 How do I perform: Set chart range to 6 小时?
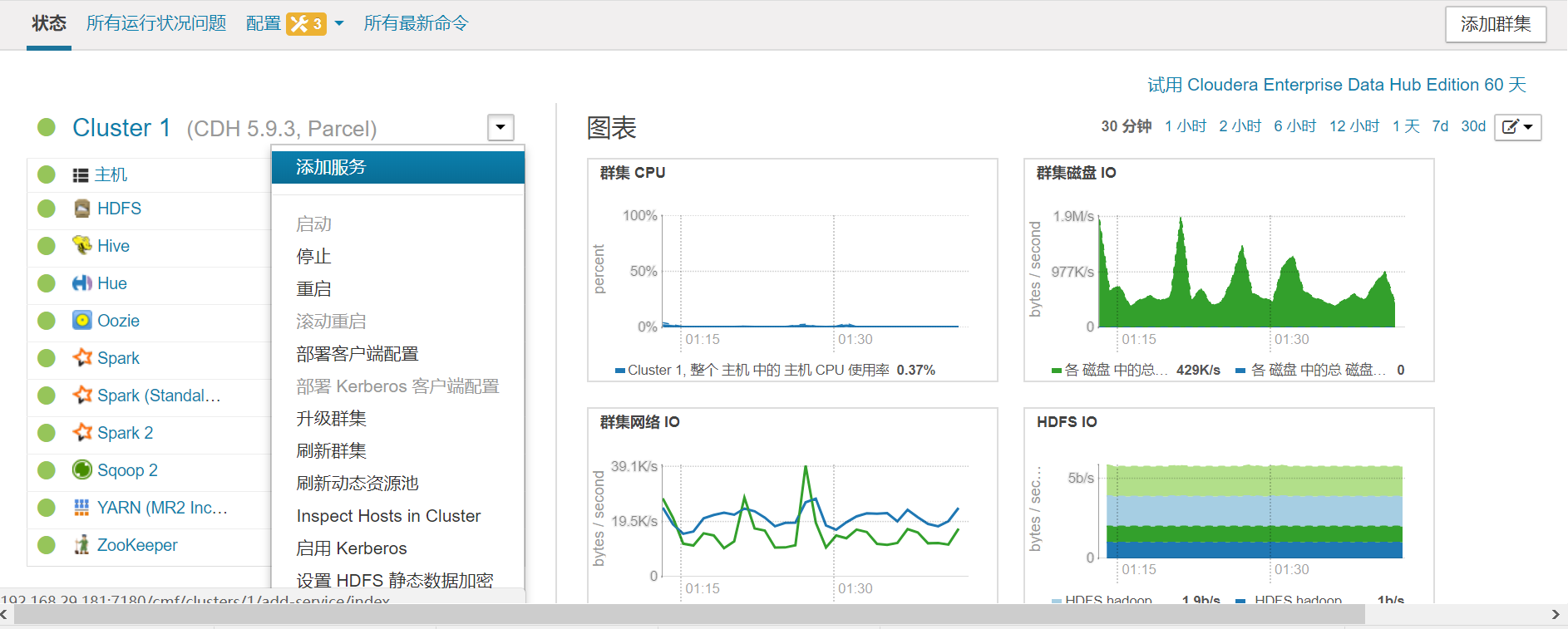1295,126
